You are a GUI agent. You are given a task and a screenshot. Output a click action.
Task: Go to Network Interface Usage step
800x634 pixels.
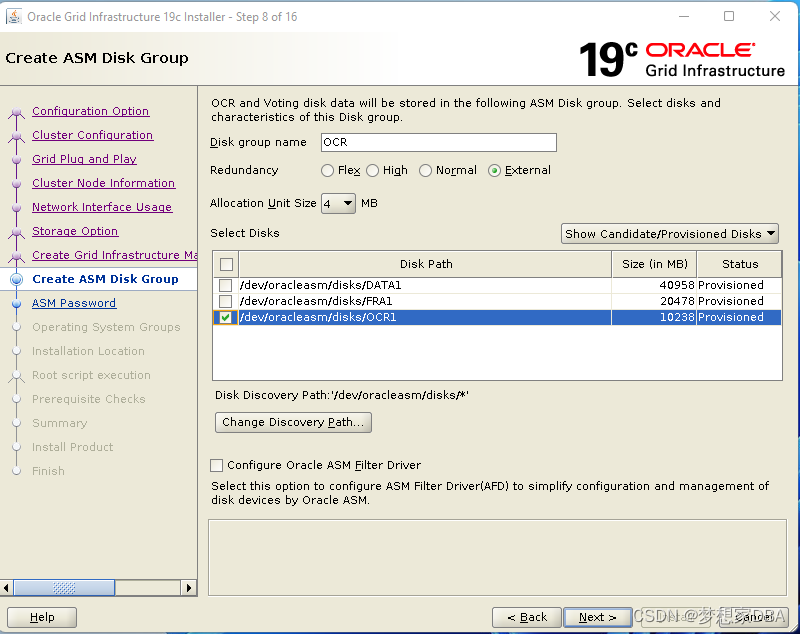pos(102,207)
